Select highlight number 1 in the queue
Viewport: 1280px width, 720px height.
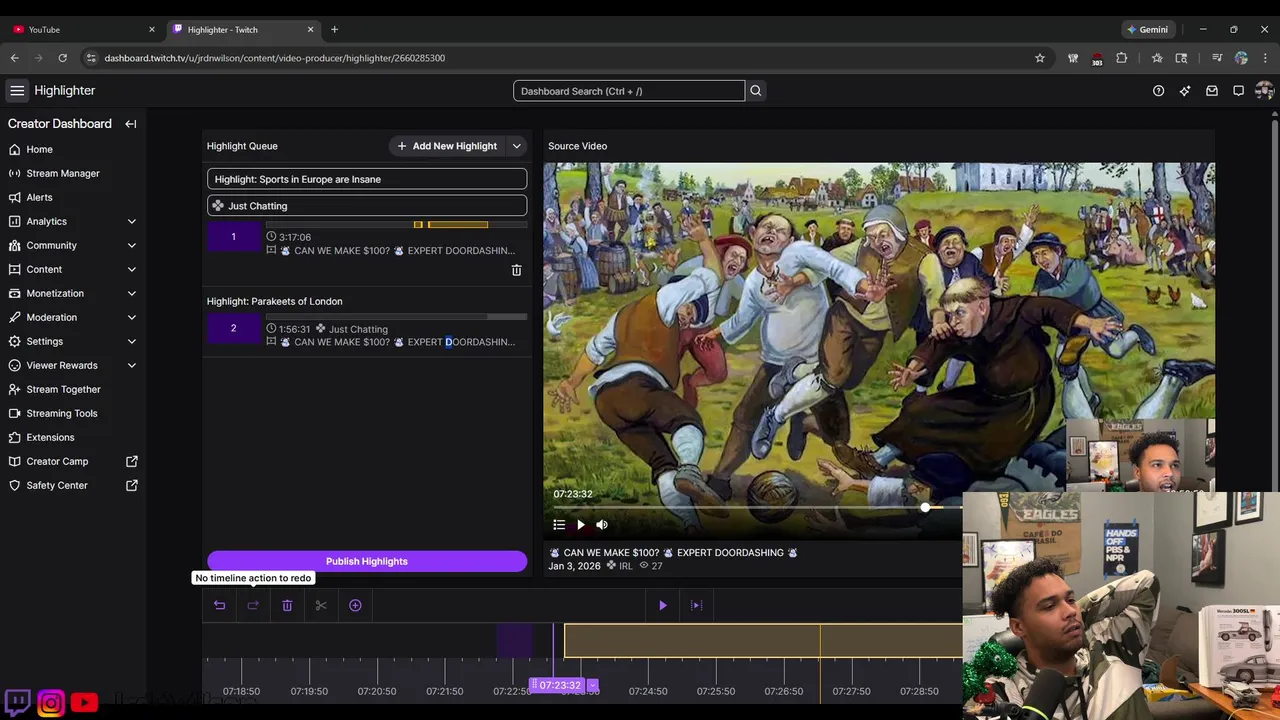[x=234, y=237]
